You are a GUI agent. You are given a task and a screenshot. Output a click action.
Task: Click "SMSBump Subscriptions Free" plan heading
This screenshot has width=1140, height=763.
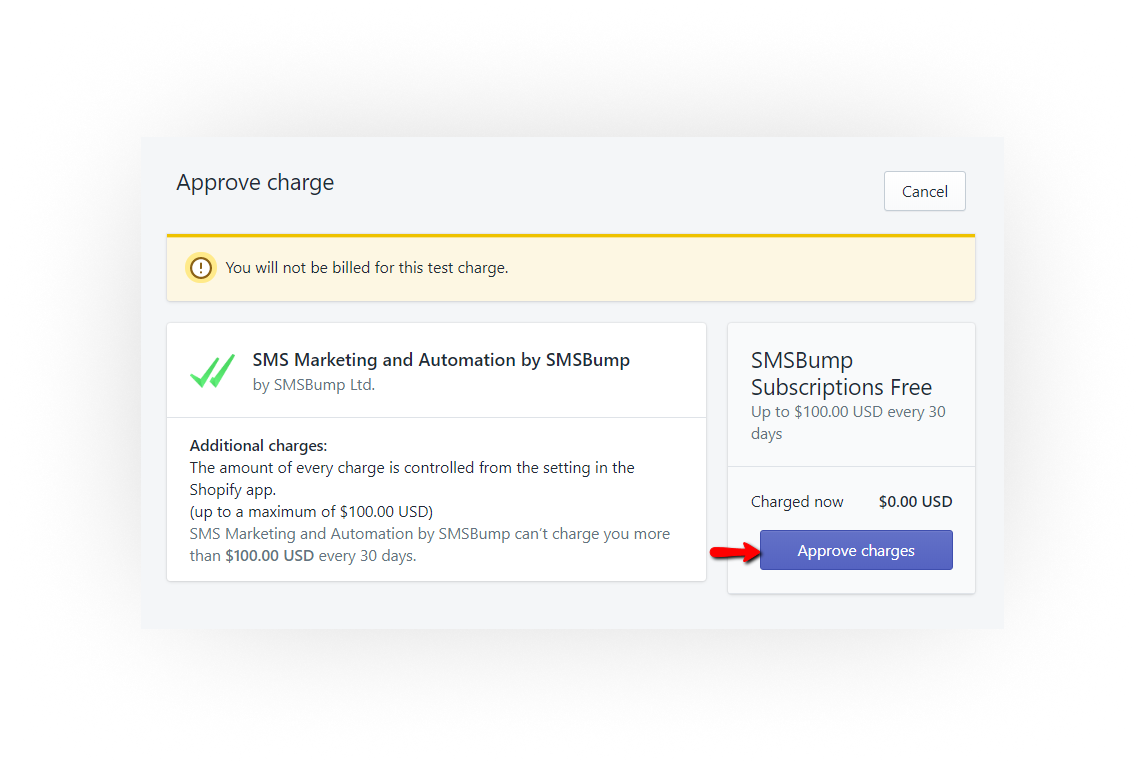tap(841, 373)
